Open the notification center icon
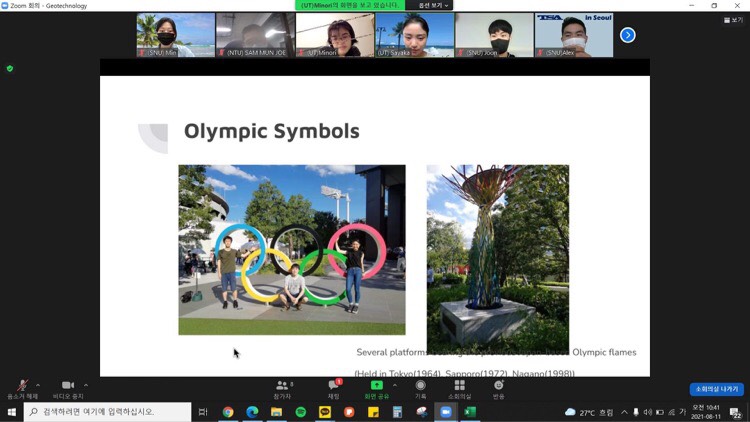 (x=736, y=412)
